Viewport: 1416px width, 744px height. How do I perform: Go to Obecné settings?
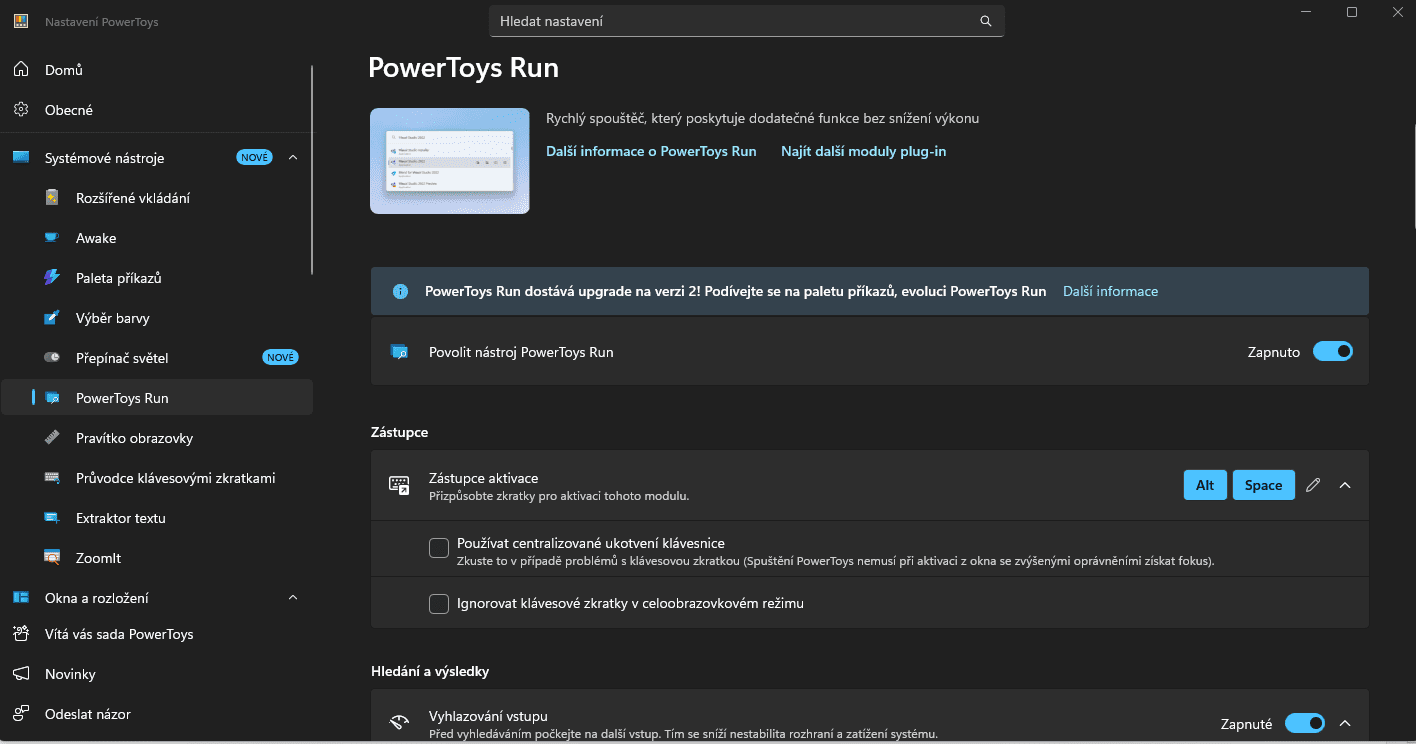point(68,110)
